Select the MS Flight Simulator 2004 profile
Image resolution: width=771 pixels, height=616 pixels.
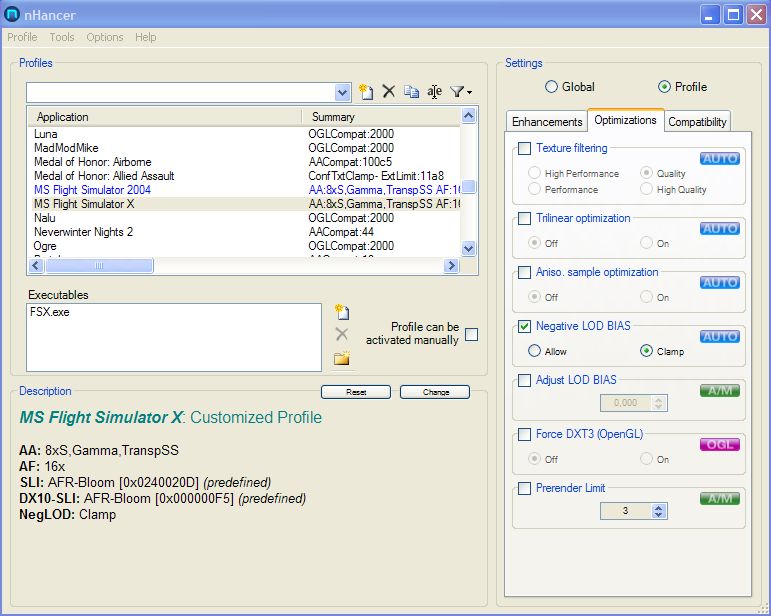[x=244, y=190]
